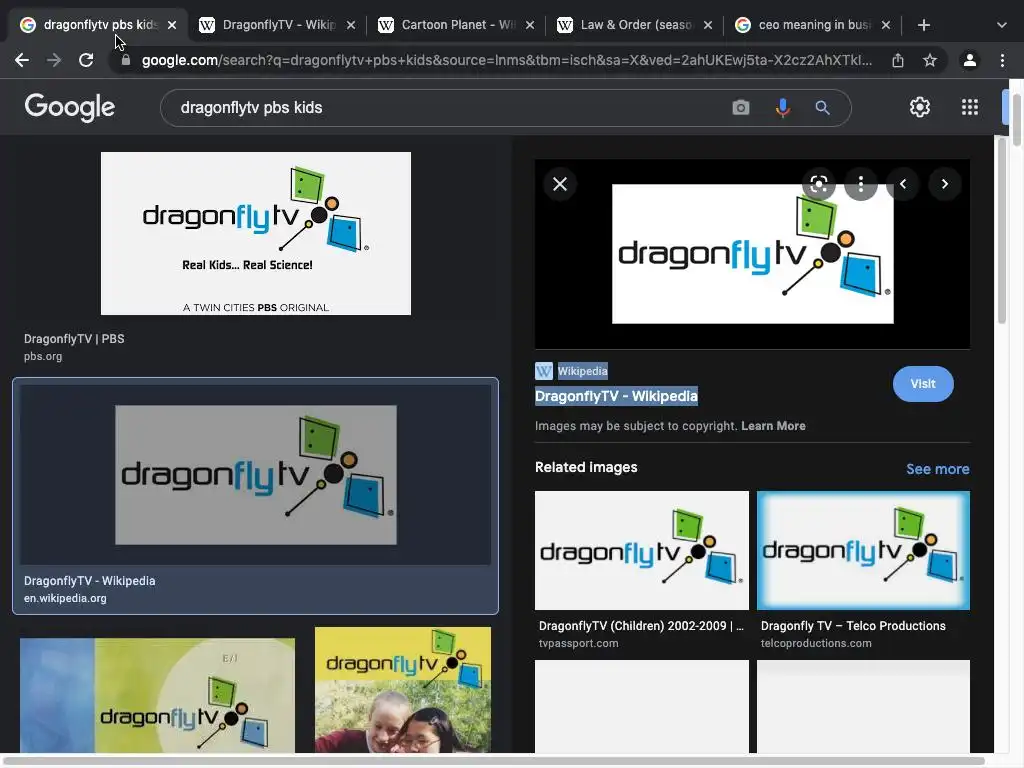This screenshot has width=1024, height=768.
Task: Open the blue-green E/I dragonflytv image
Action: pos(157,695)
